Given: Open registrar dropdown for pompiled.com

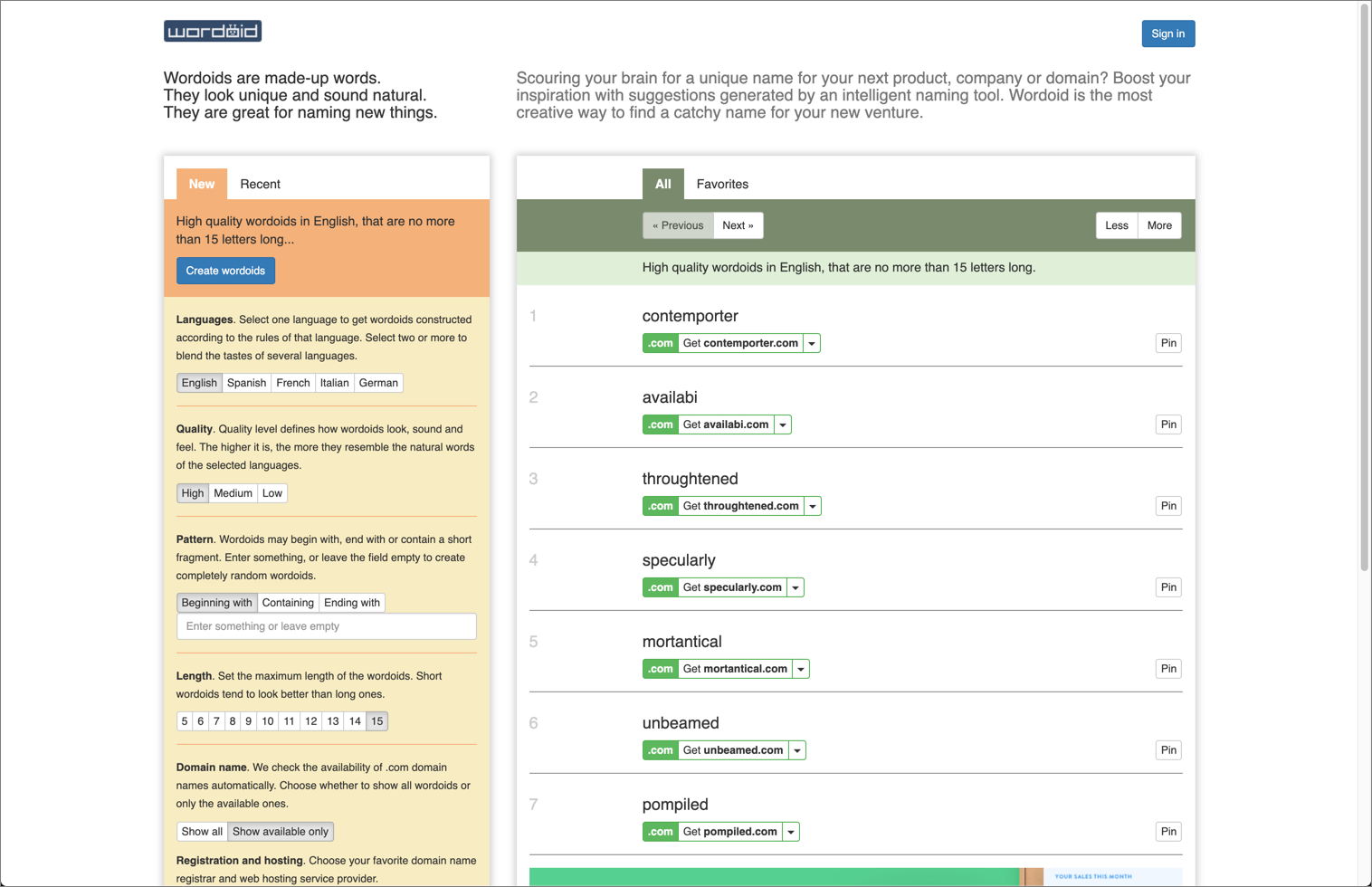Looking at the screenshot, I should tap(791, 832).
